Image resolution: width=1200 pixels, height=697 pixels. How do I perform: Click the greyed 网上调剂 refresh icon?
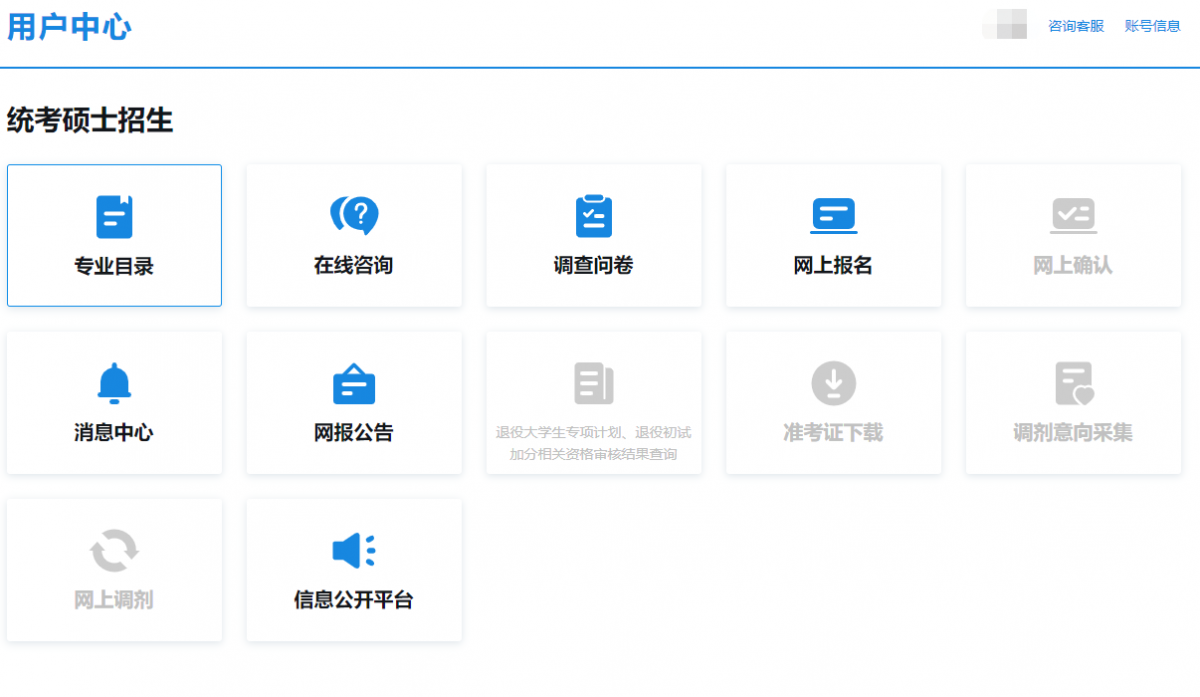tap(114, 551)
